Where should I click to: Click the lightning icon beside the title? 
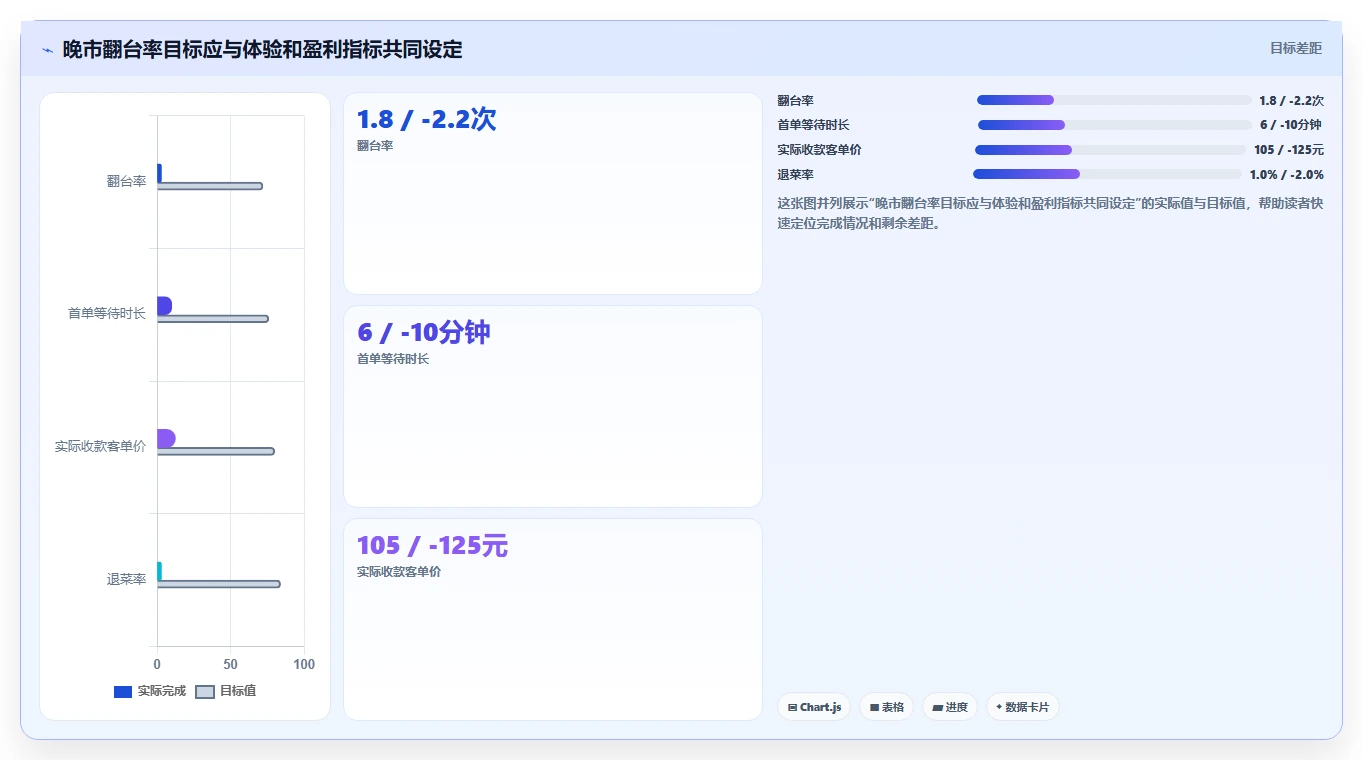(x=48, y=49)
